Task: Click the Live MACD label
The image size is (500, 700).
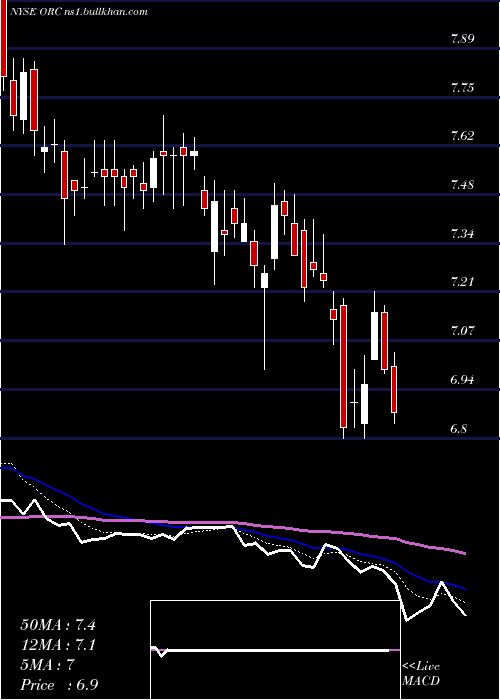Action: [421, 674]
